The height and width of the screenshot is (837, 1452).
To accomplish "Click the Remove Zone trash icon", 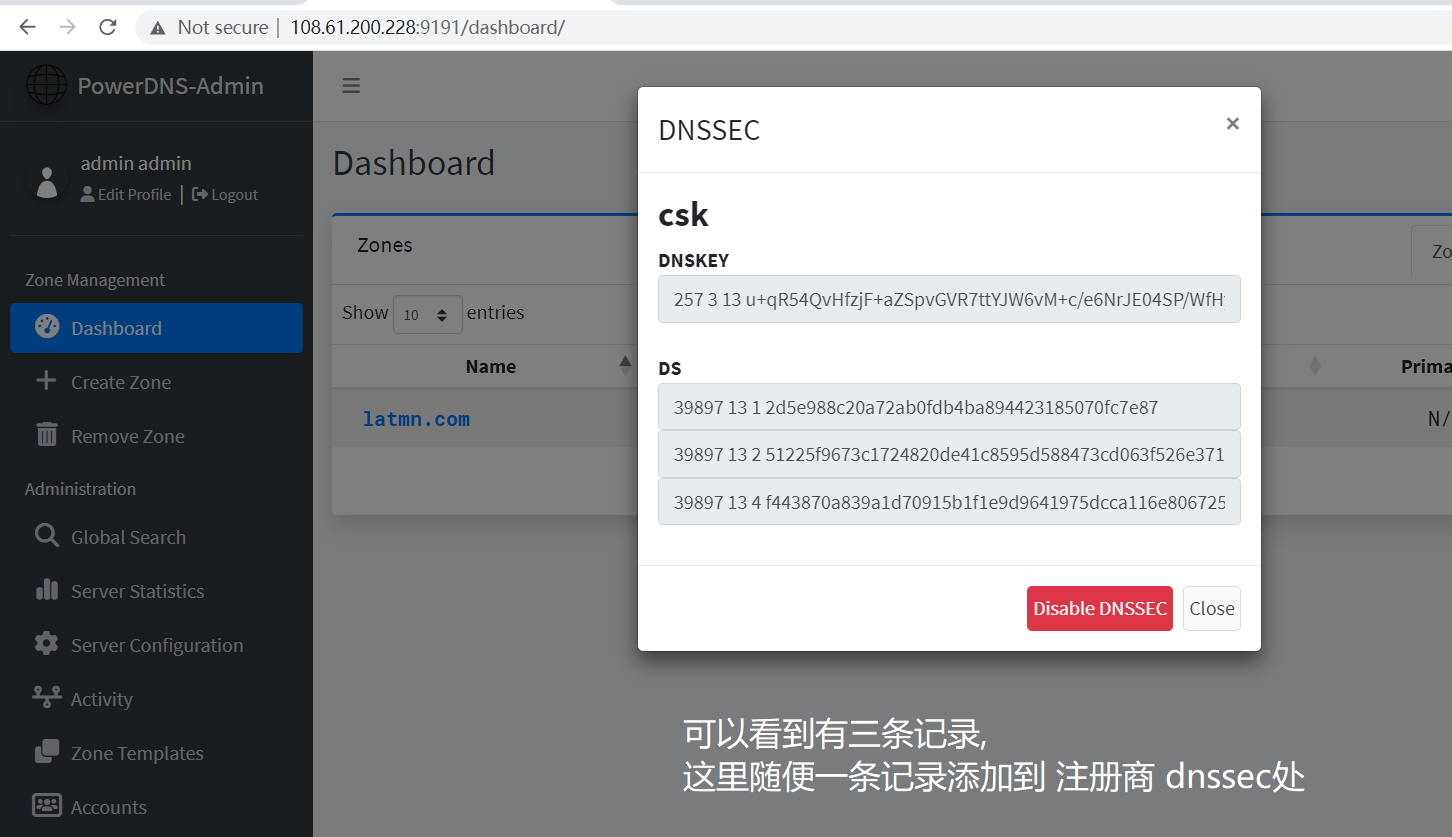I will click(x=47, y=436).
